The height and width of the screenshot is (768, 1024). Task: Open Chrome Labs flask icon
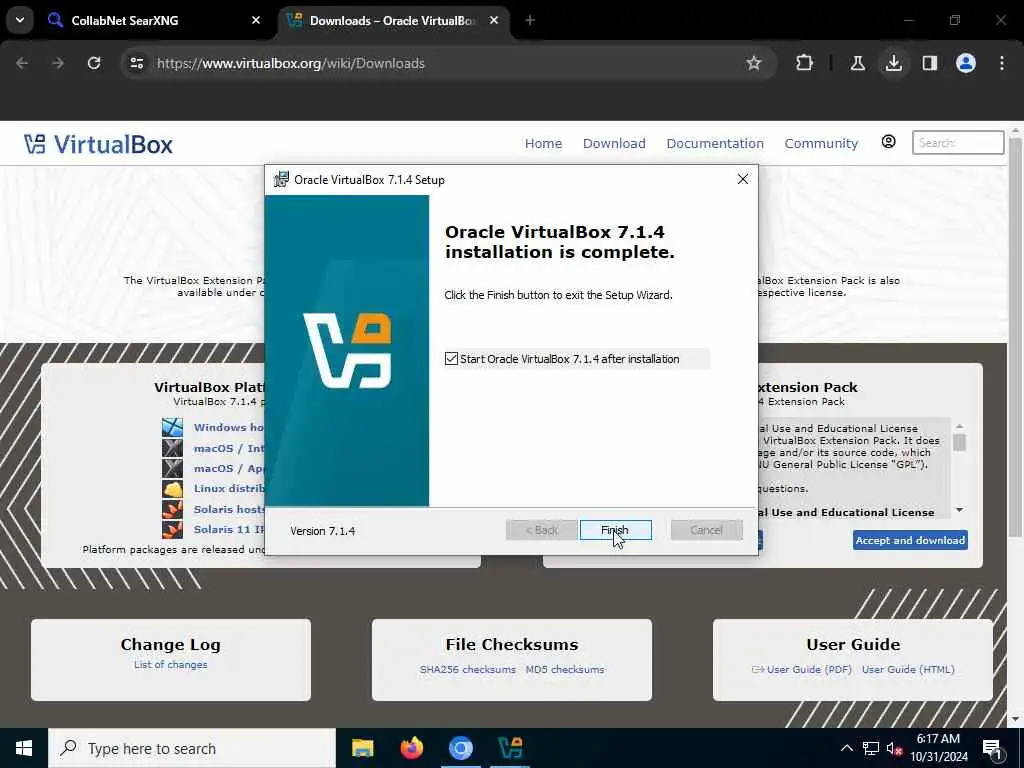click(857, 63)
